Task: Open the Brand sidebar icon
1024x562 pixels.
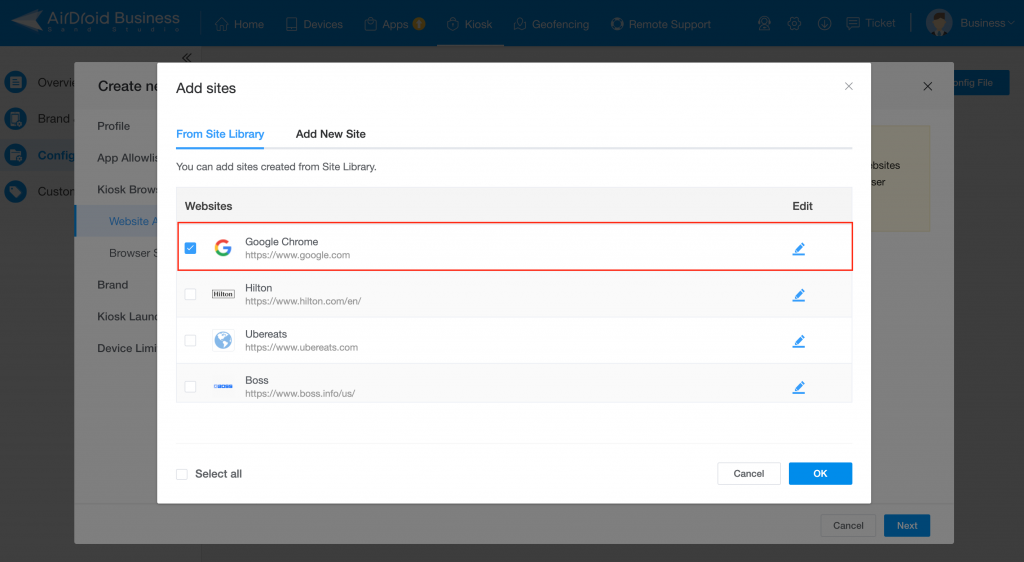Action: click(x=16, y=119)
